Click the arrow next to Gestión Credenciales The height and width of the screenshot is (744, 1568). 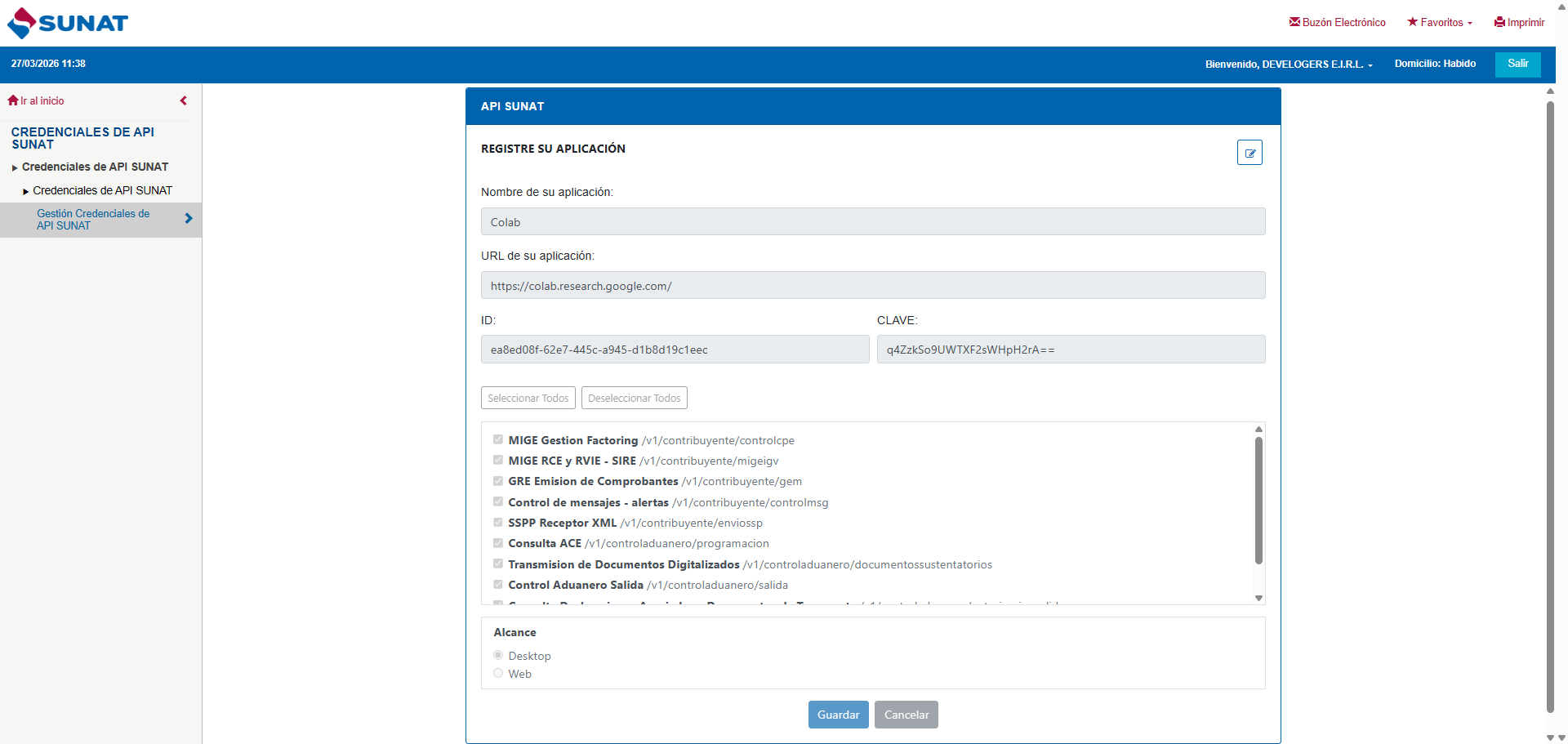(x=189, y=219)
